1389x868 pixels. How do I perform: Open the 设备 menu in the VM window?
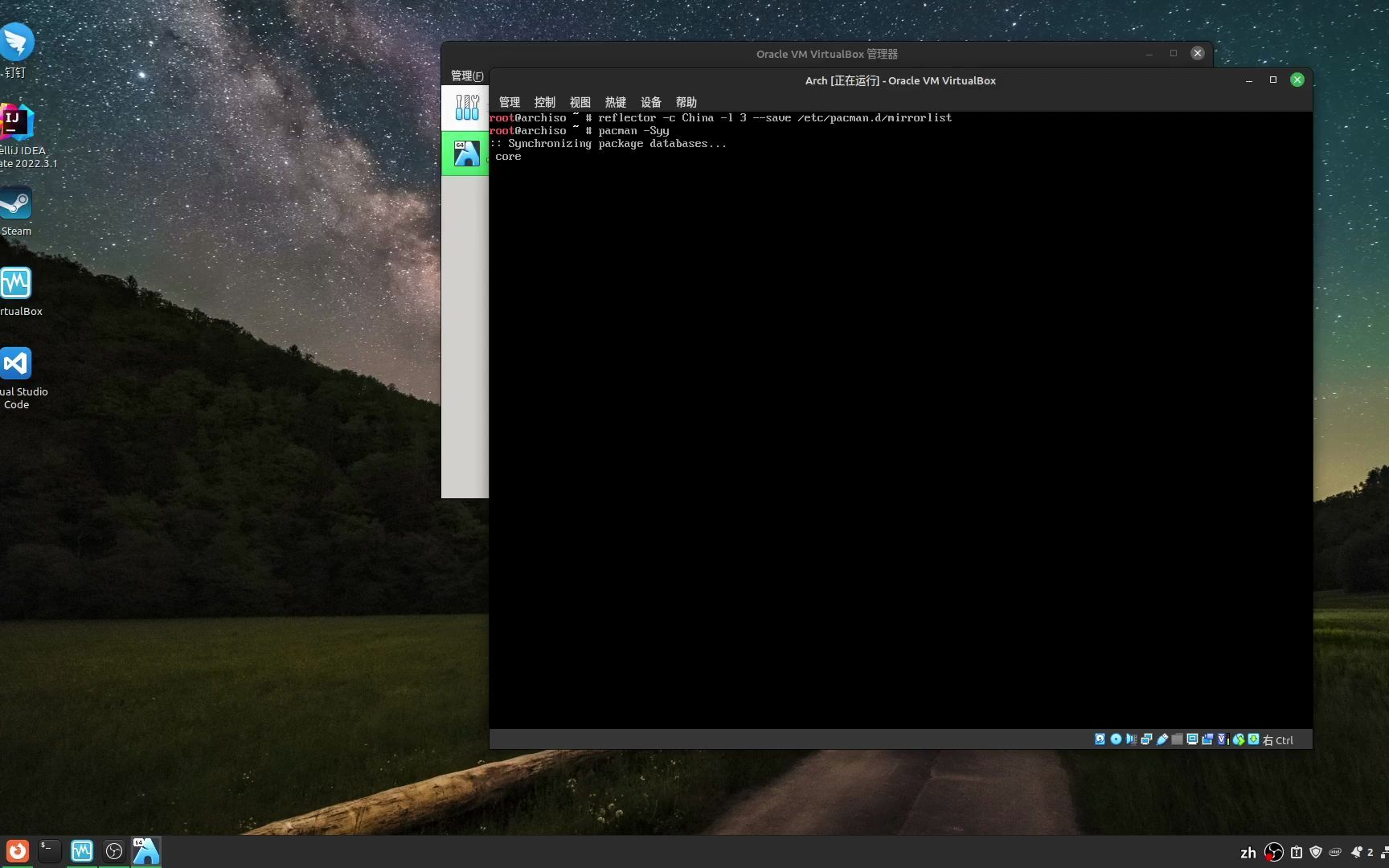(x=651, y=102)
